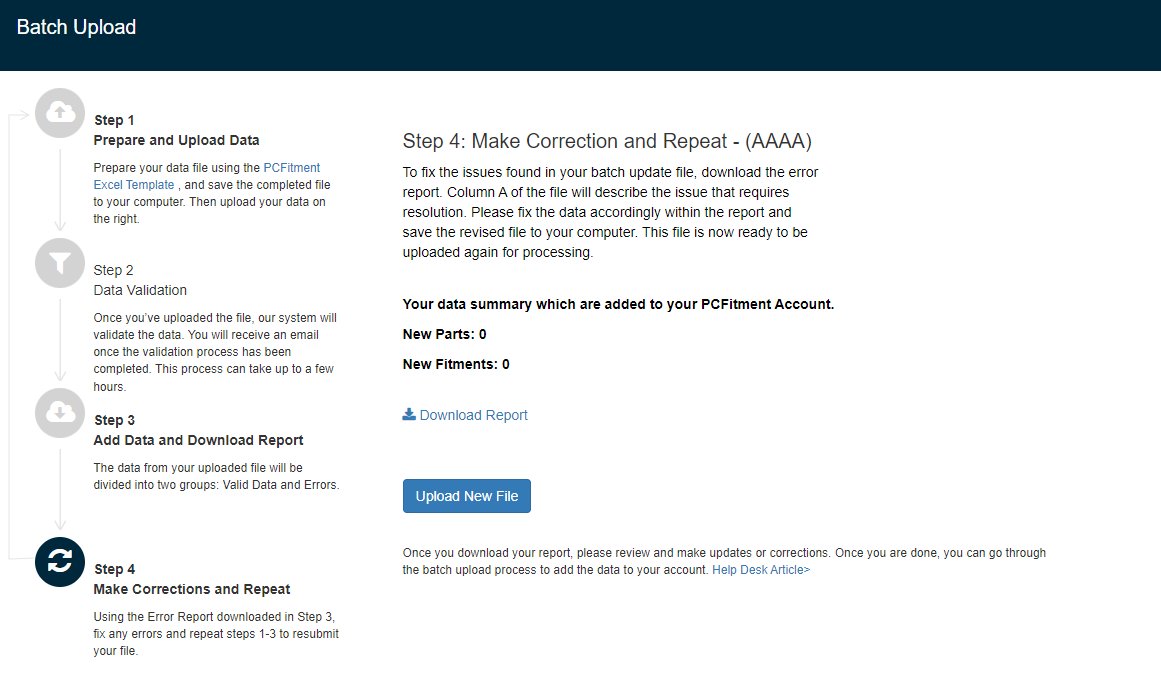
Task: Open the PCFitment Excel Template link
Action: coord(290,168)
